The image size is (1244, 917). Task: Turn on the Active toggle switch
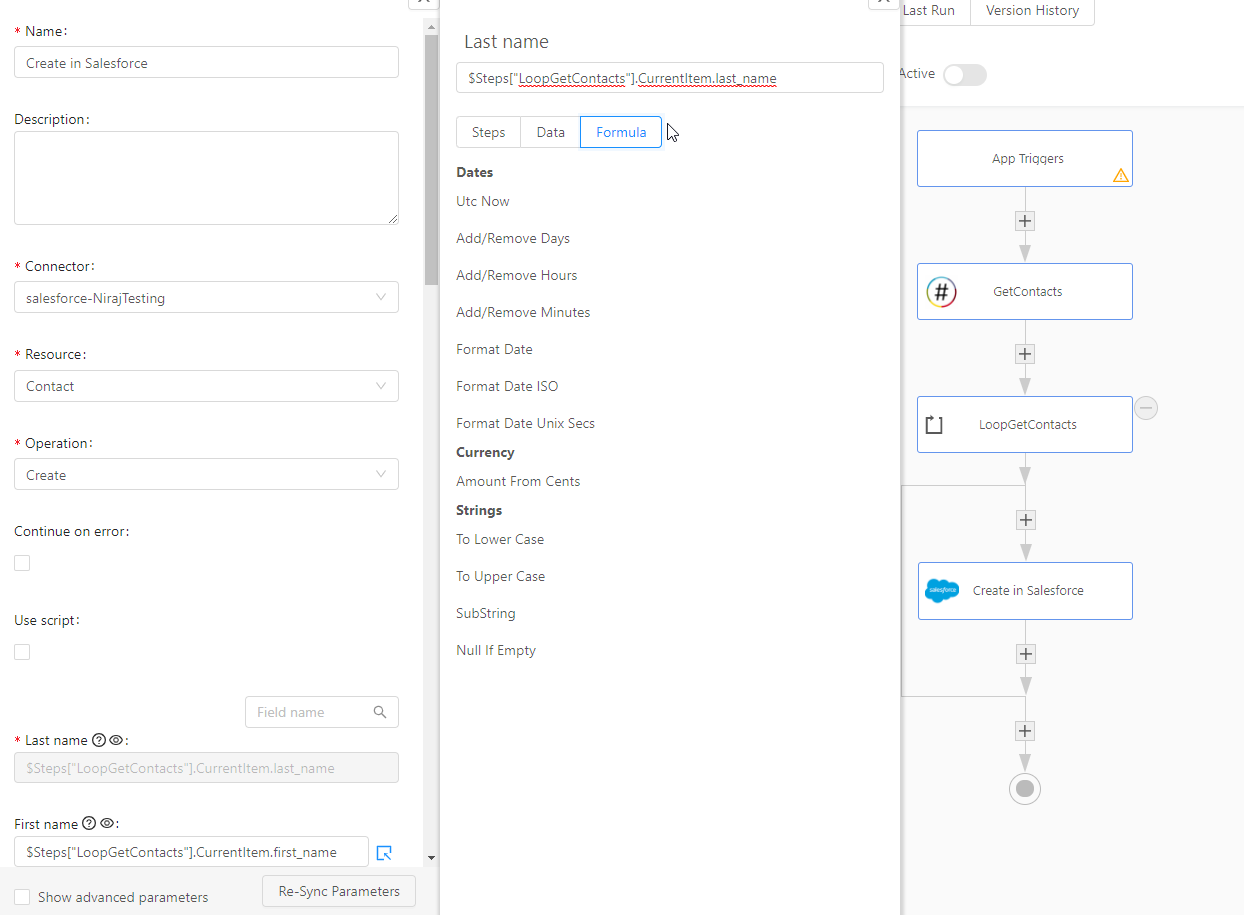point(965,75)
